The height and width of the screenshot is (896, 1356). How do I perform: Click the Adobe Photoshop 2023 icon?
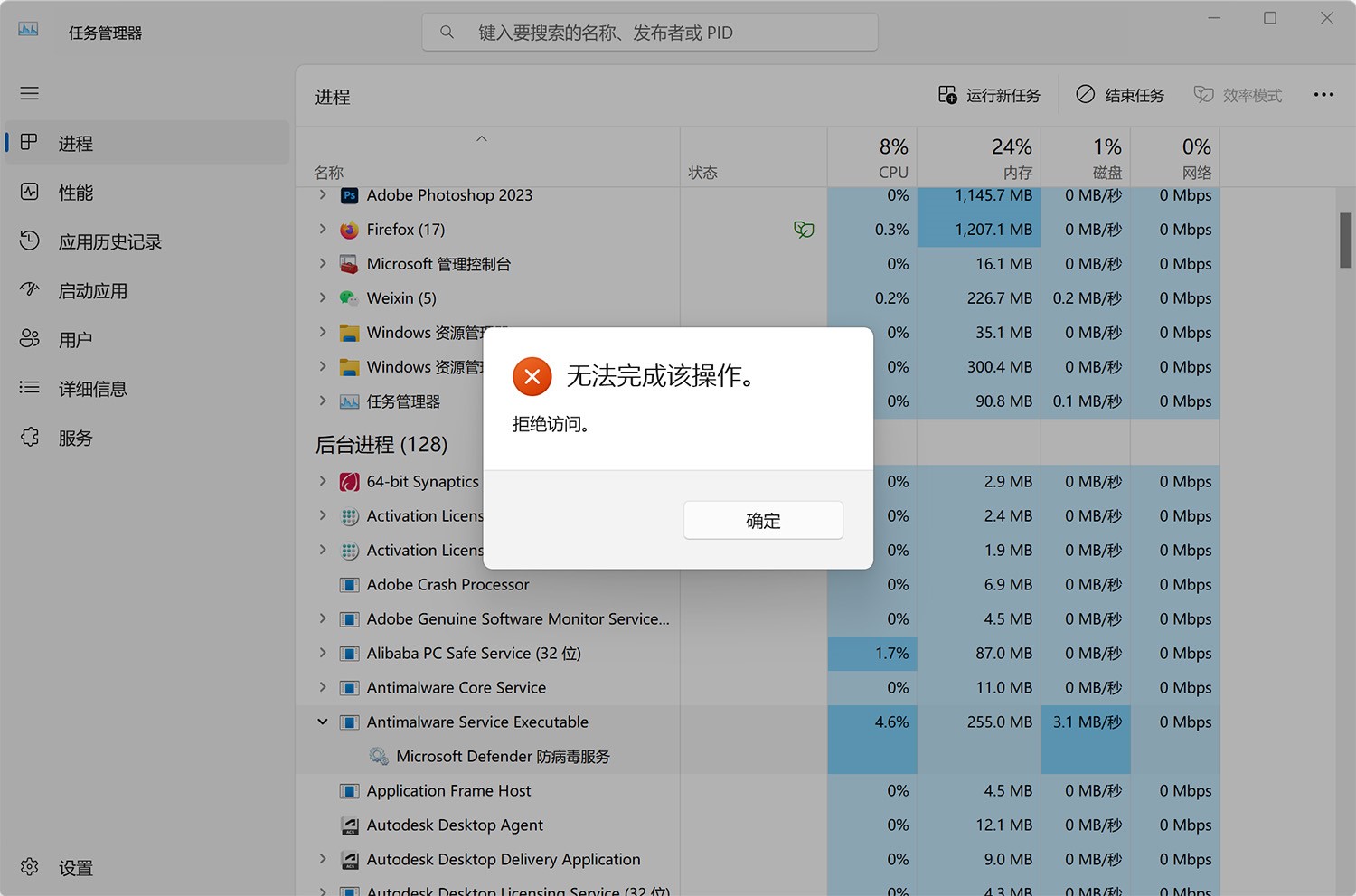click(349, 195)
